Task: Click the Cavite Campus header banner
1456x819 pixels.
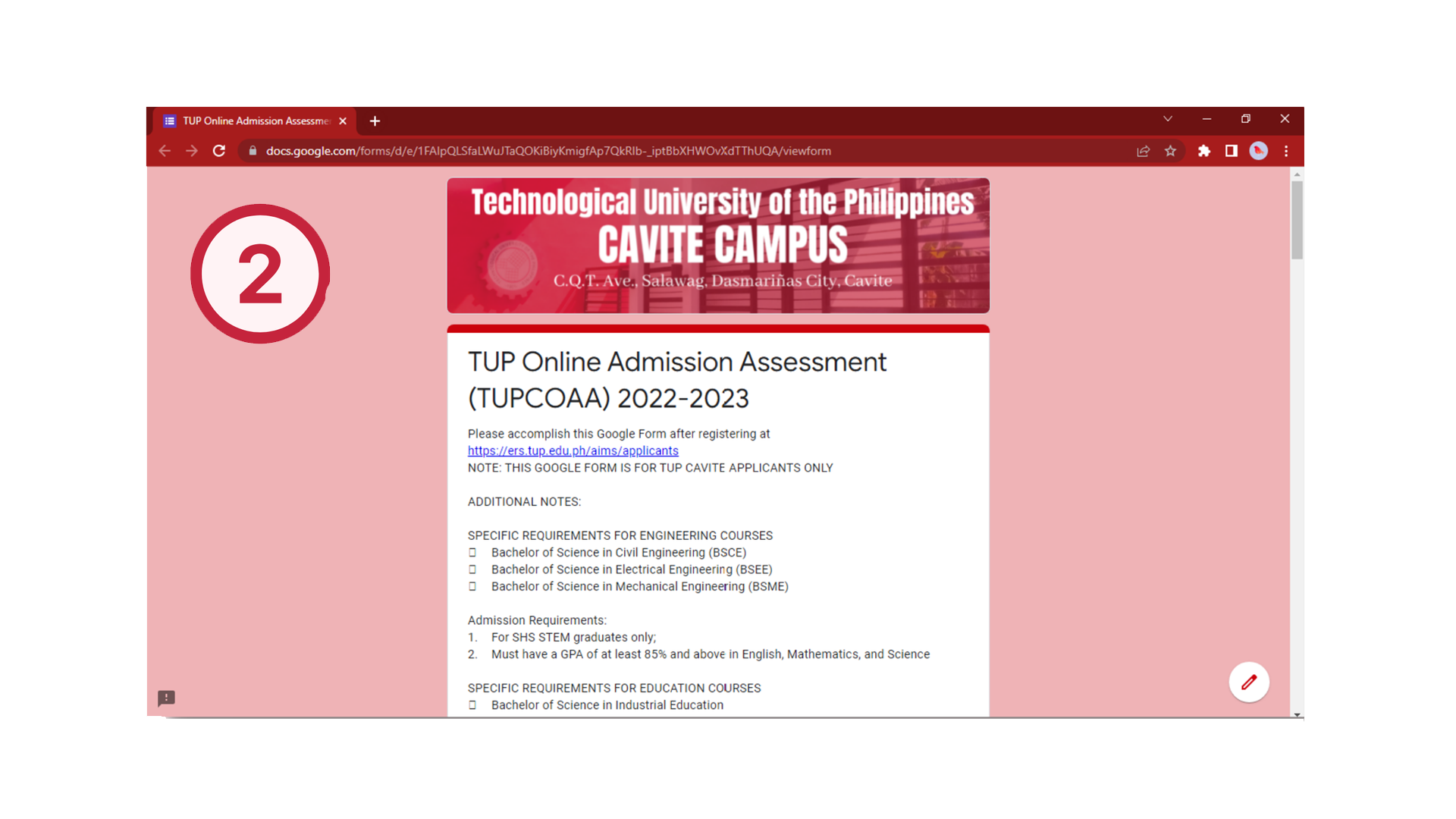Action: (x=718, y=246)
